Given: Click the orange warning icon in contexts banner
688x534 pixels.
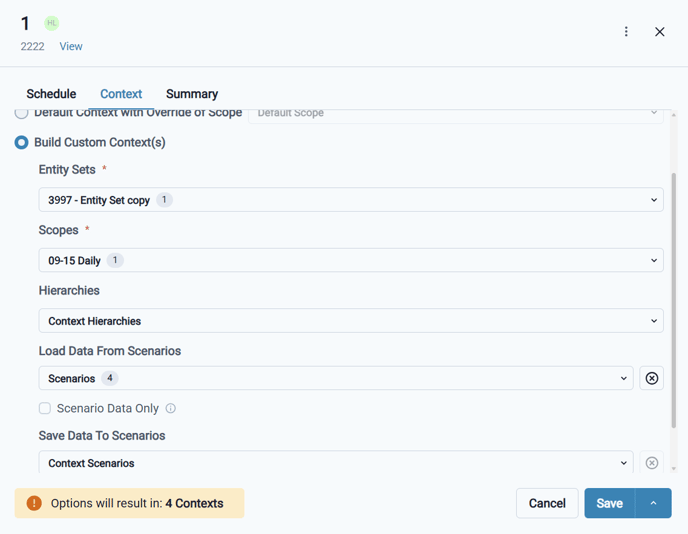Looking at the screenshot, I should tap(34, 503).
